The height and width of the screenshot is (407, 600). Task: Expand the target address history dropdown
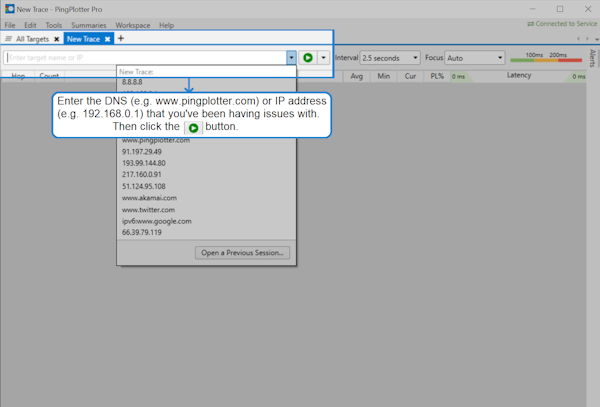point(290,58)
